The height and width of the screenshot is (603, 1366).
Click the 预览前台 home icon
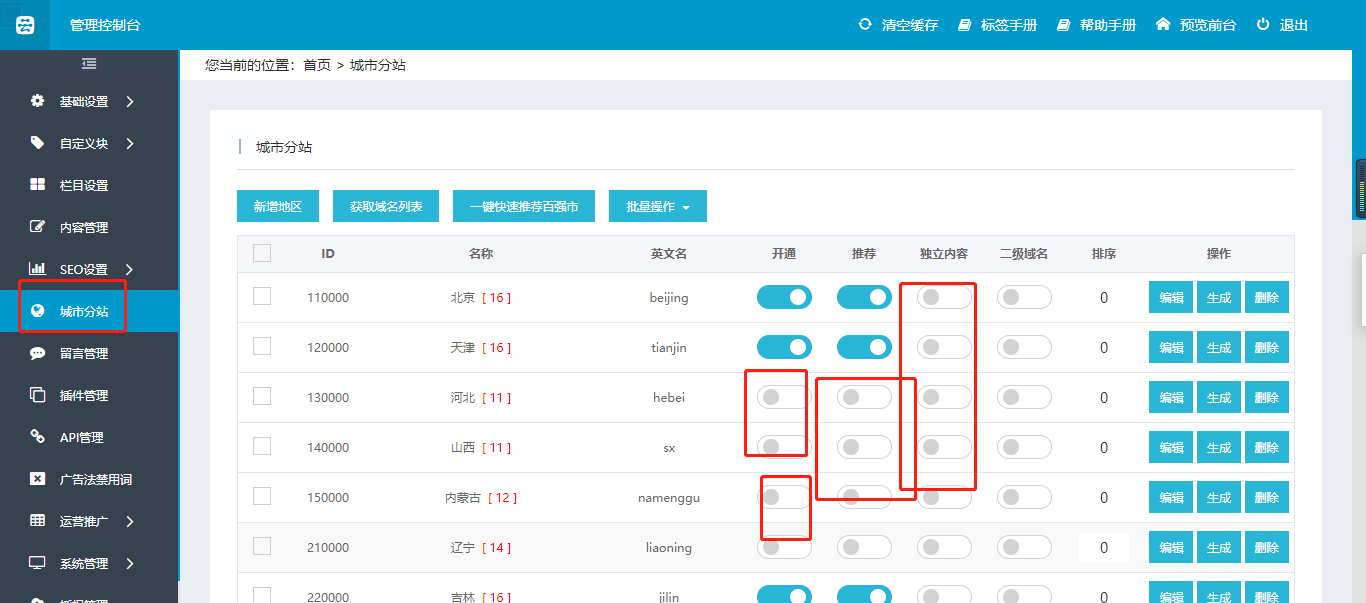[1163, 24]
